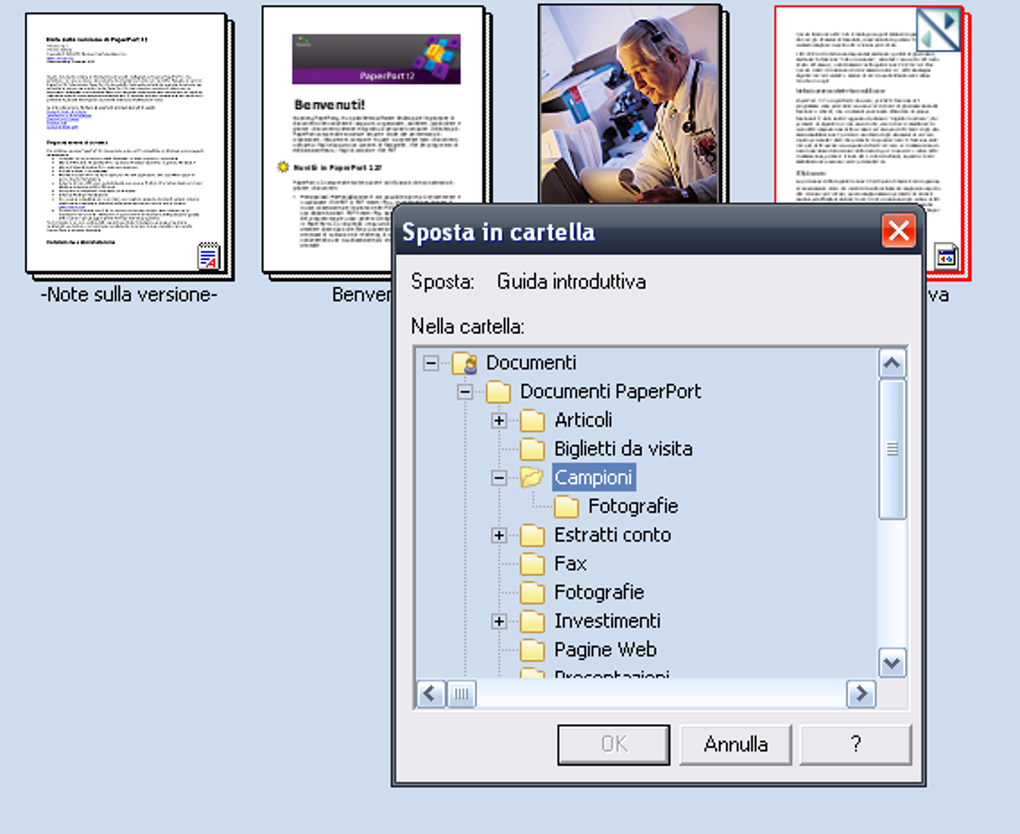Screen dimensions: 1020x834
Task: Select Estratti conto folder label
Action: pos(613,534)
